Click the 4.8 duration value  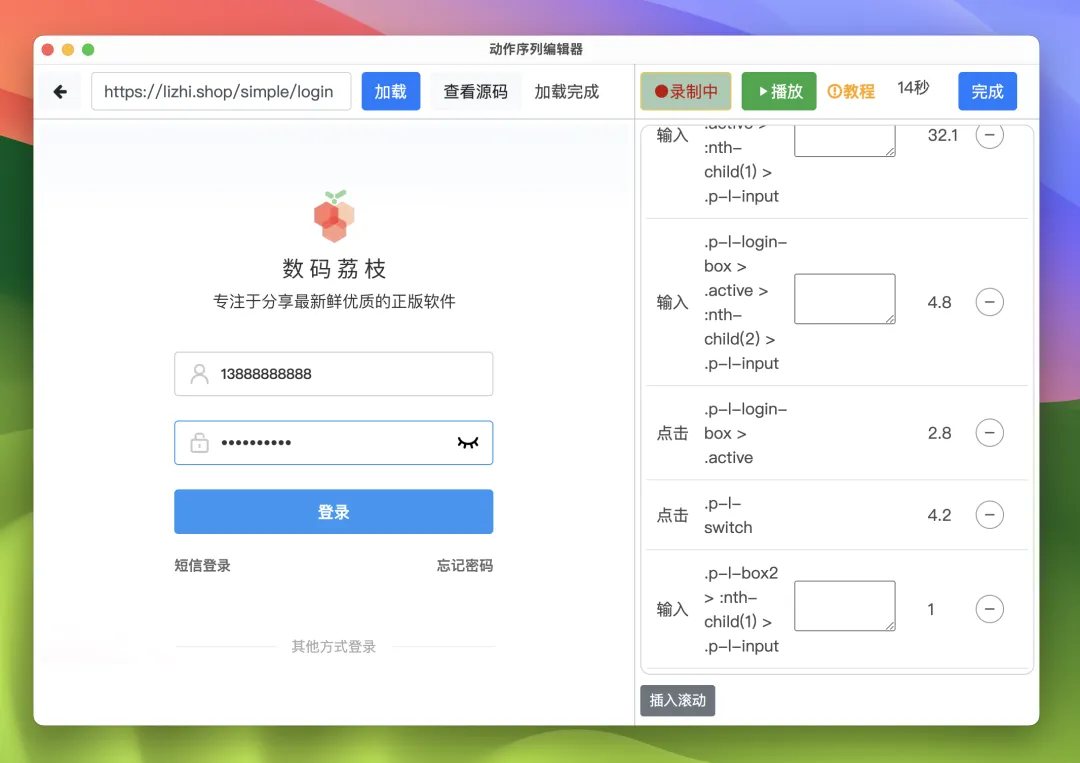(x=939, y=302)
